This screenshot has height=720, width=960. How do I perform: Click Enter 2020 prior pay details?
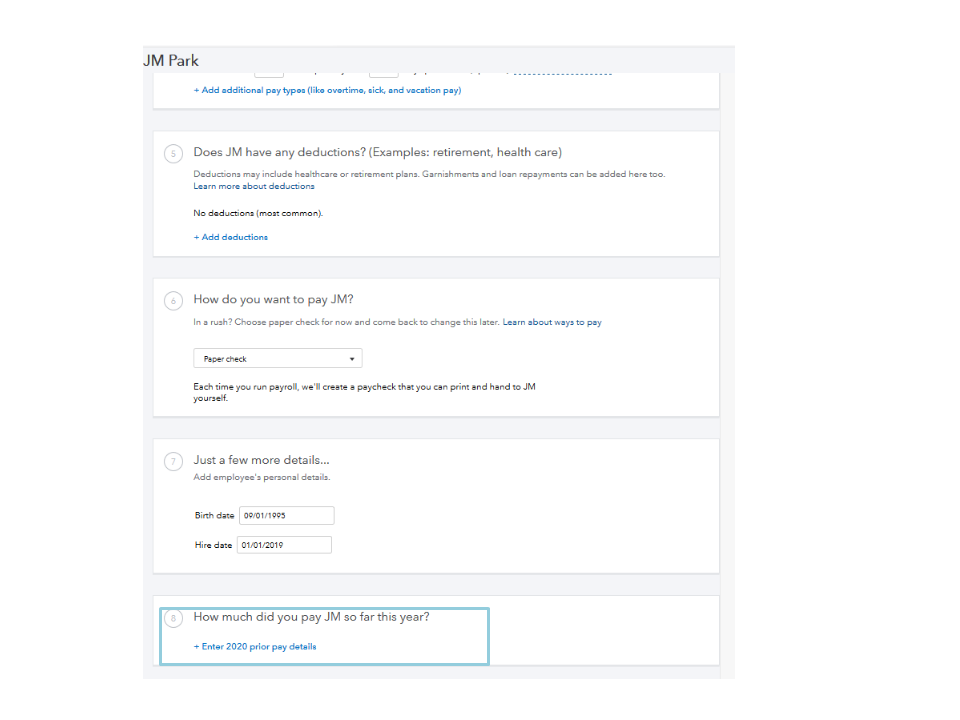(x=255, y=647)
